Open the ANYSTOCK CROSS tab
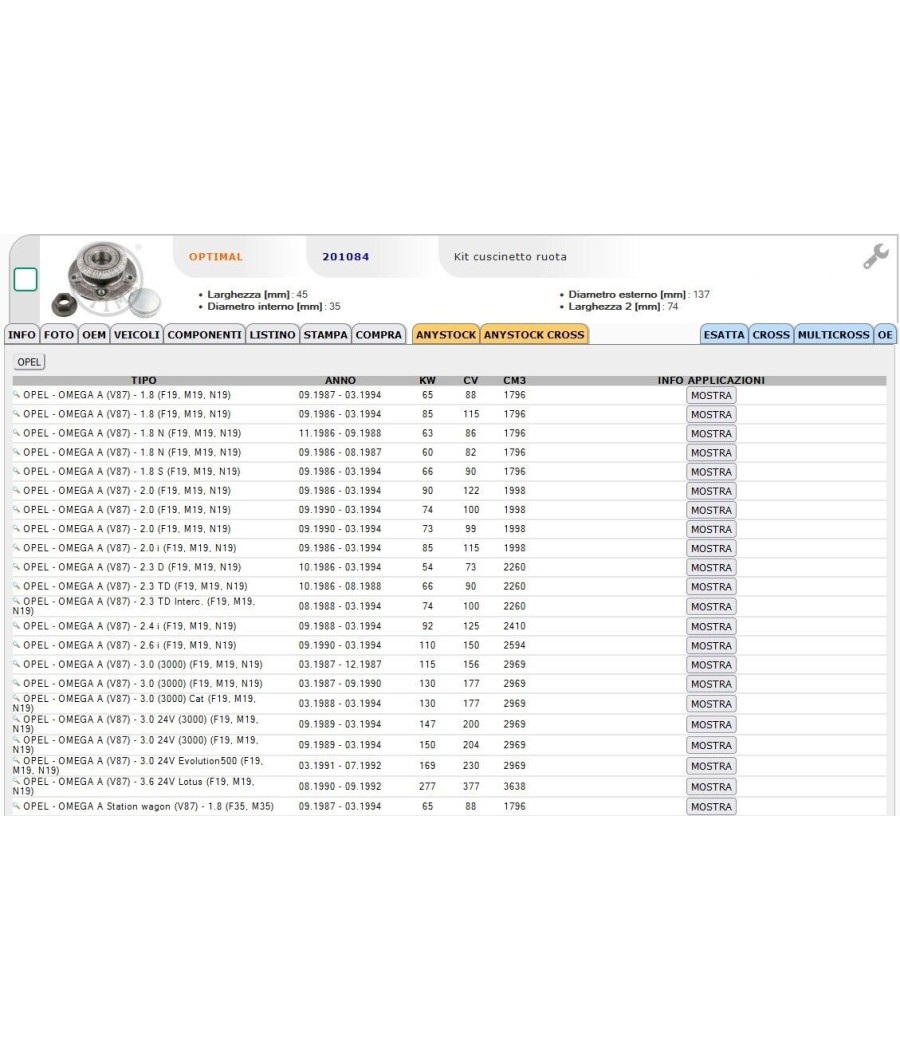Image resolution: width=900 pixels, height=1050 pixels. point(534,334)
